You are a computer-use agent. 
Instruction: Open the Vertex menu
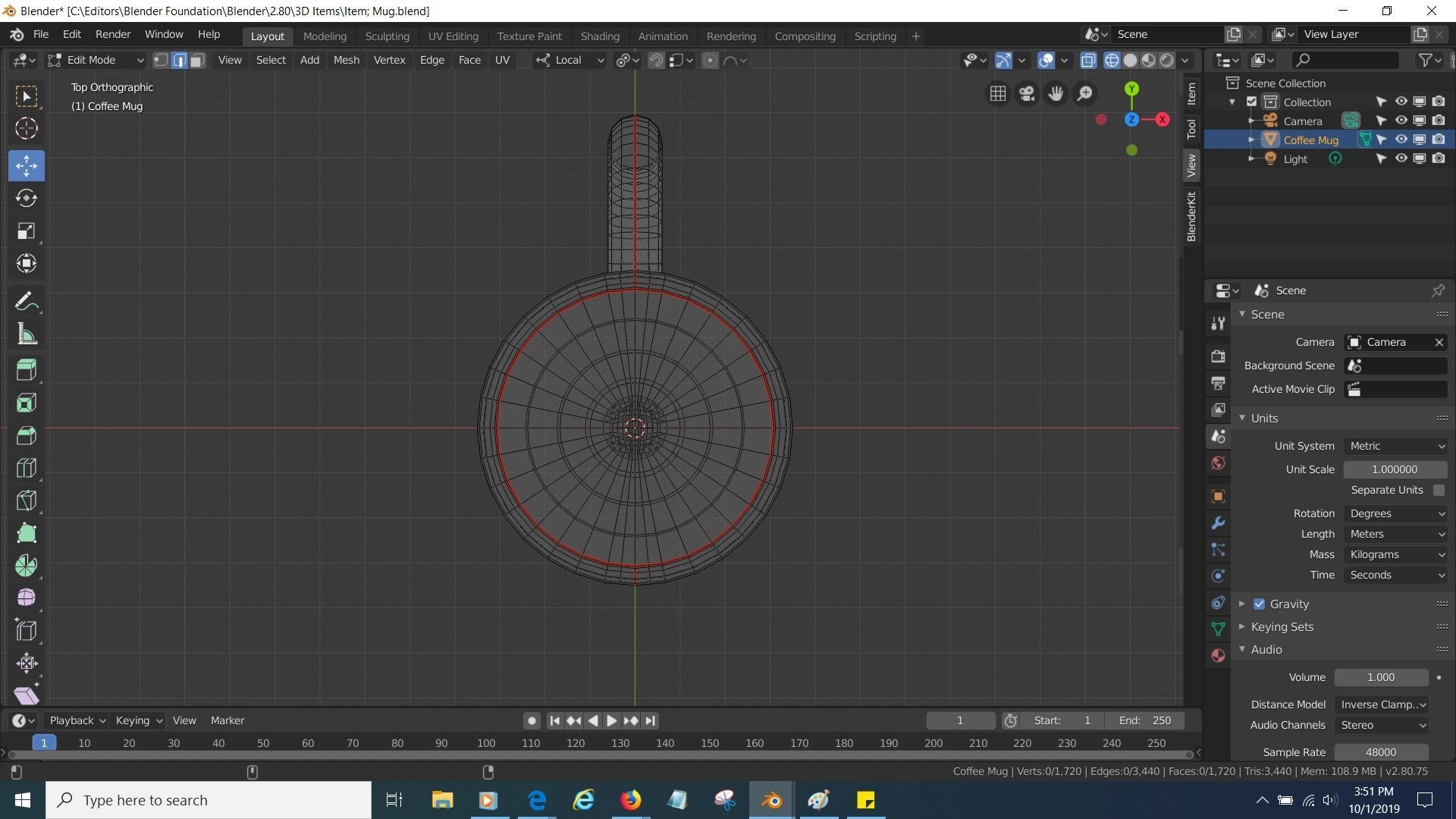tap(389, 61)
